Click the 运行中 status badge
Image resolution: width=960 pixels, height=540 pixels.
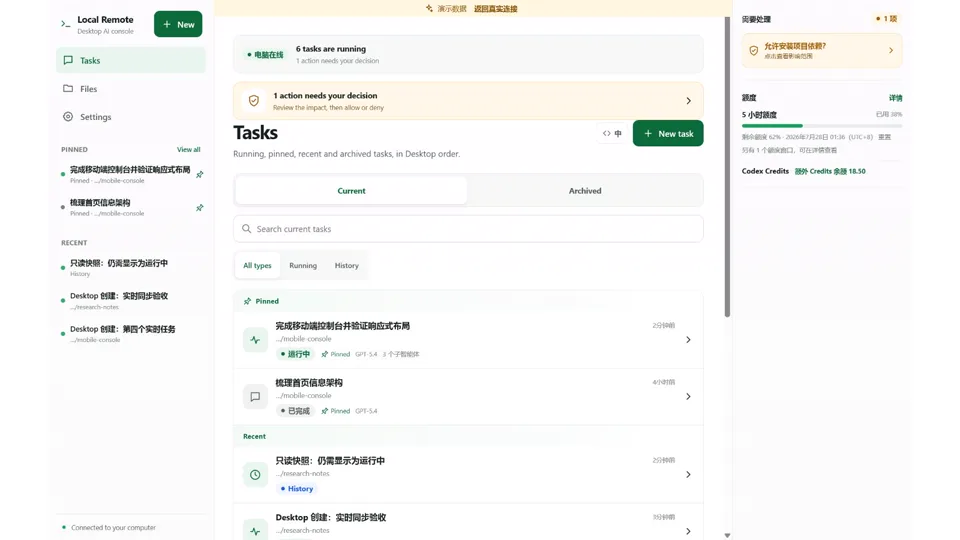295,354
